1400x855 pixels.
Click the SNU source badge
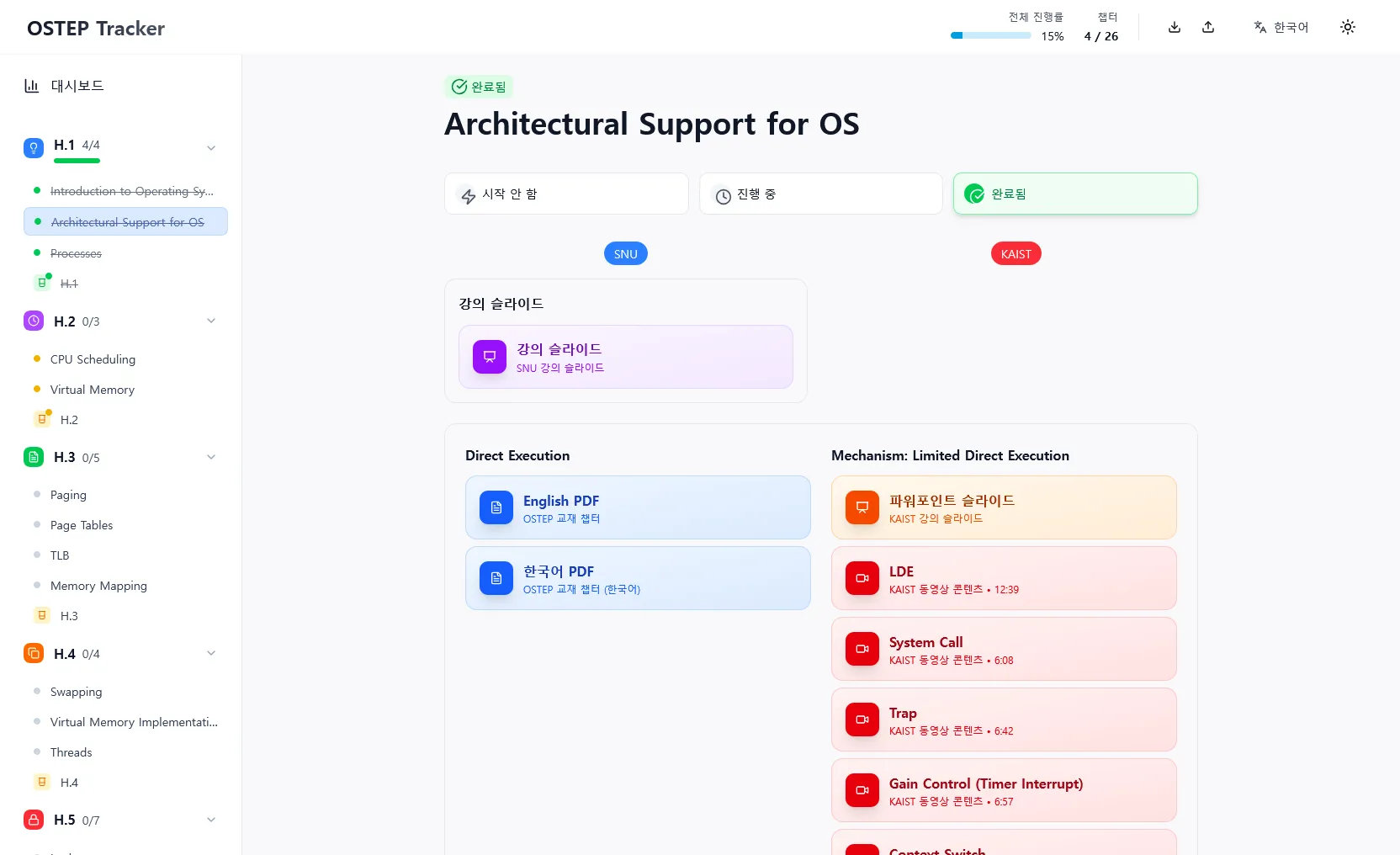coord(626,254)
